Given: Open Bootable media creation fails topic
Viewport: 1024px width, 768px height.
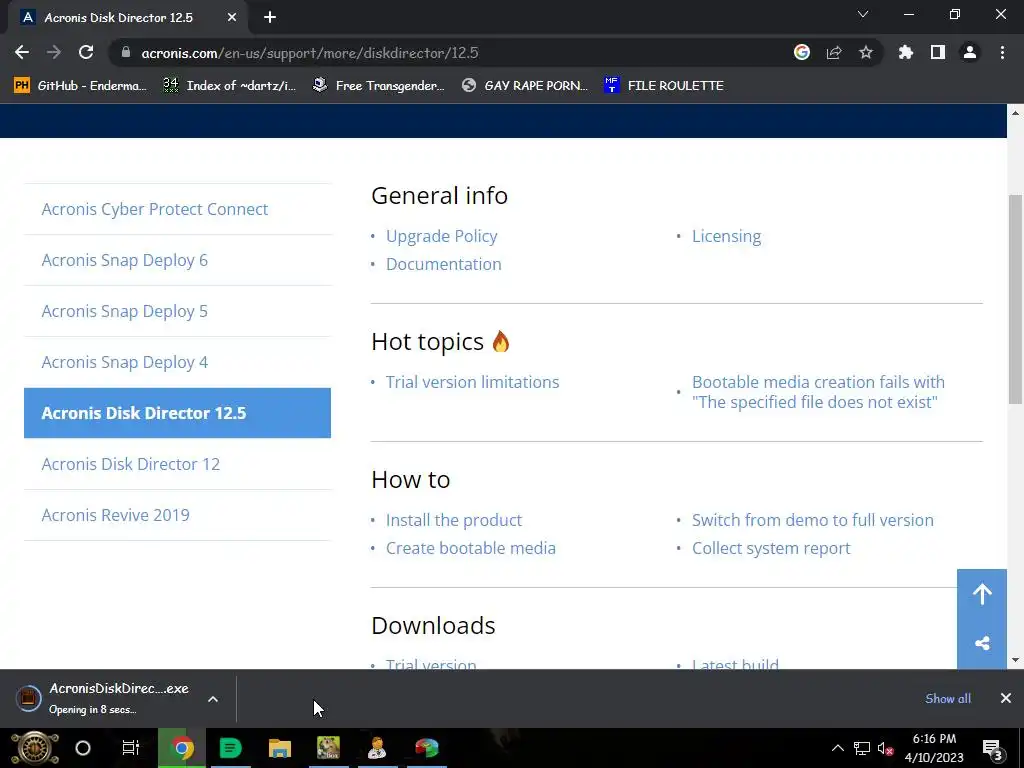Looking at the screenshot, I should [818, 392].
